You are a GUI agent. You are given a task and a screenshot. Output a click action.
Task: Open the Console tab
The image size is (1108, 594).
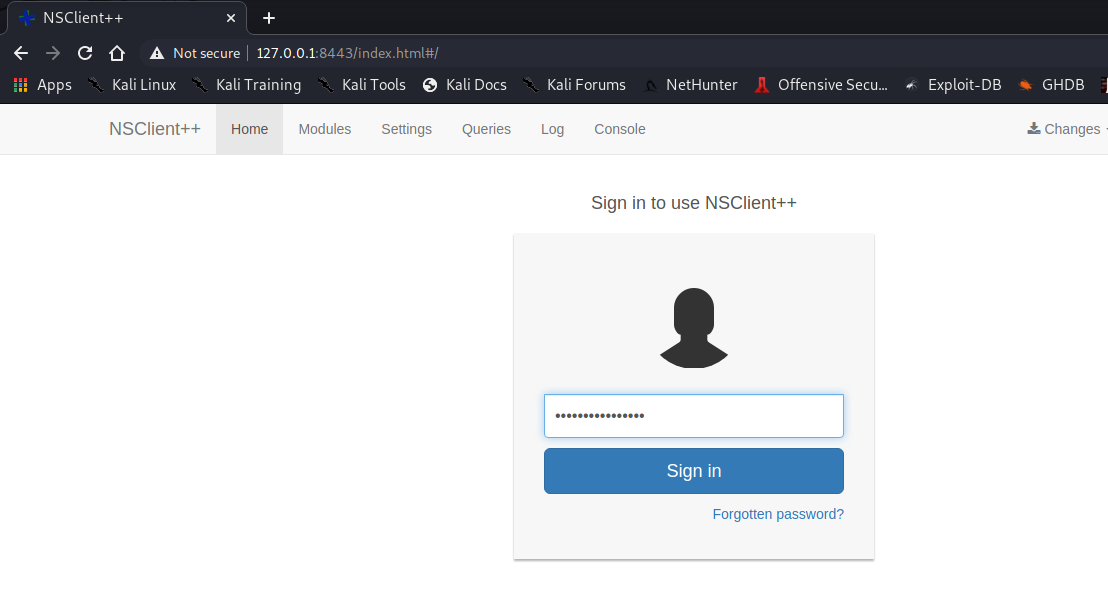coord(620,129)
